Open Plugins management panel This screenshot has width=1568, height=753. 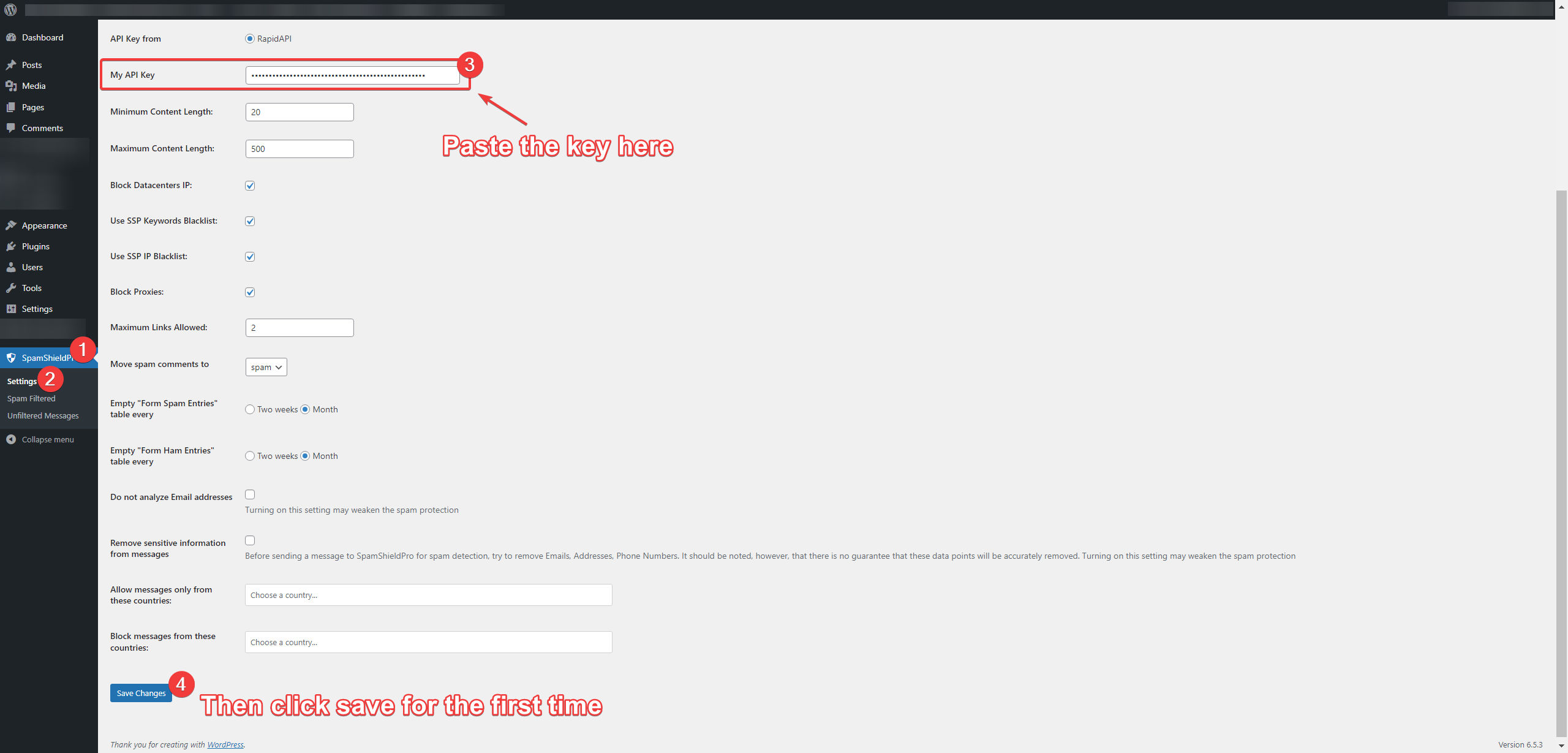pyautogui.click(x=34, y=246)
